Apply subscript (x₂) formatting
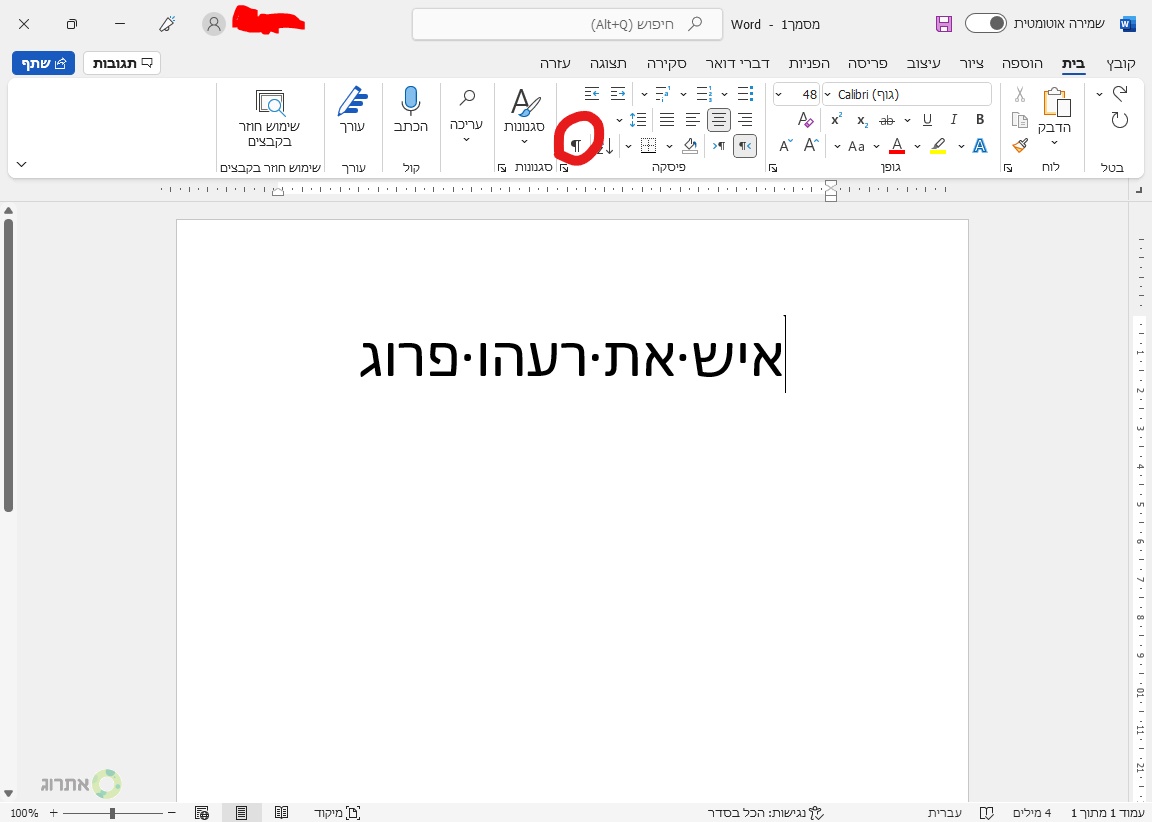The height and width of the screenshot is (822, 1152). tap(862, 120)
